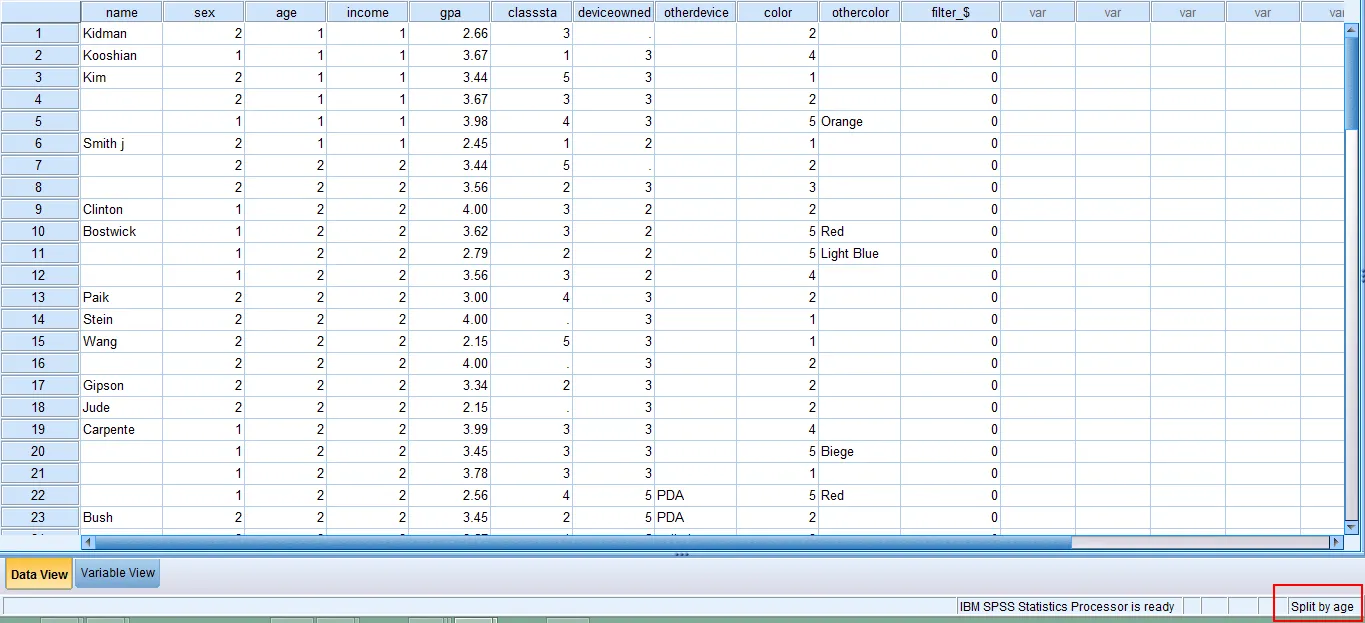Select the entire "name" column header
Screen dimensions: 1365x623
tap(121, 11)
